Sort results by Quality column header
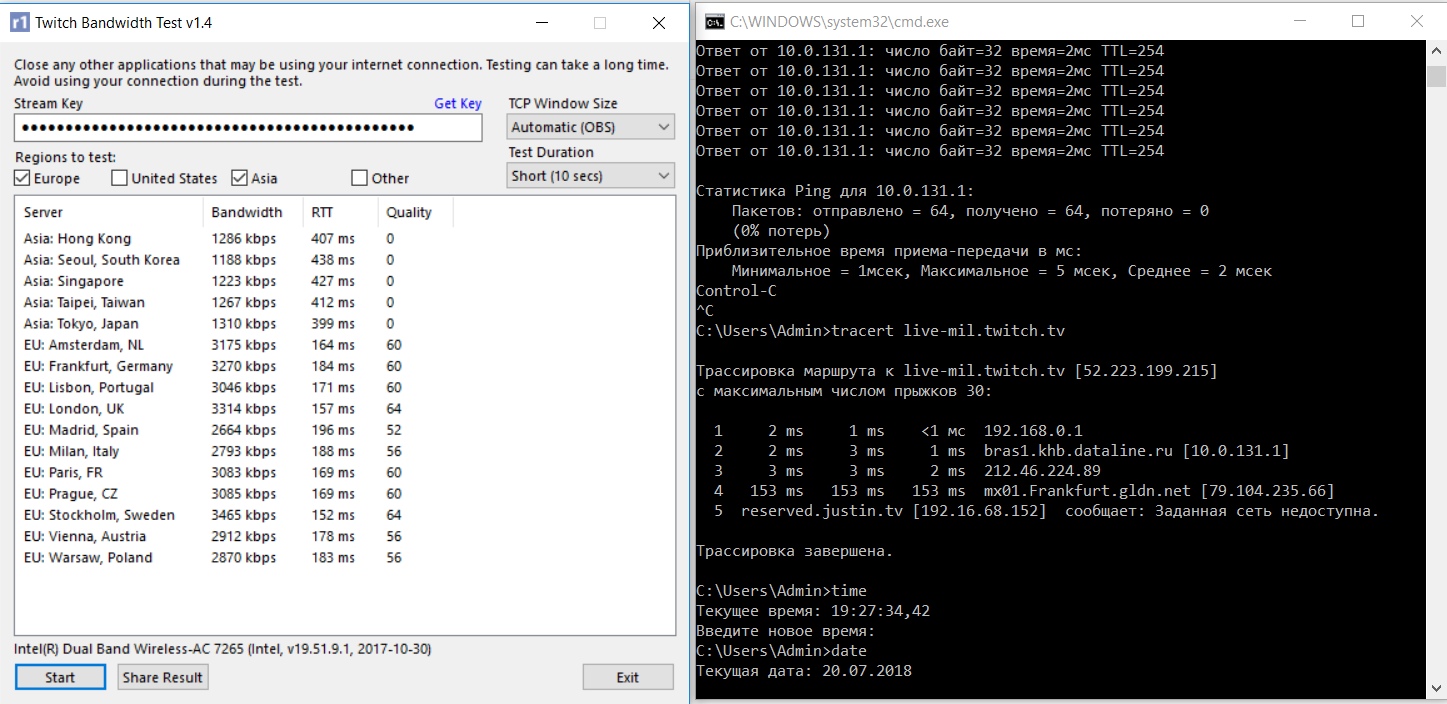 409,212
